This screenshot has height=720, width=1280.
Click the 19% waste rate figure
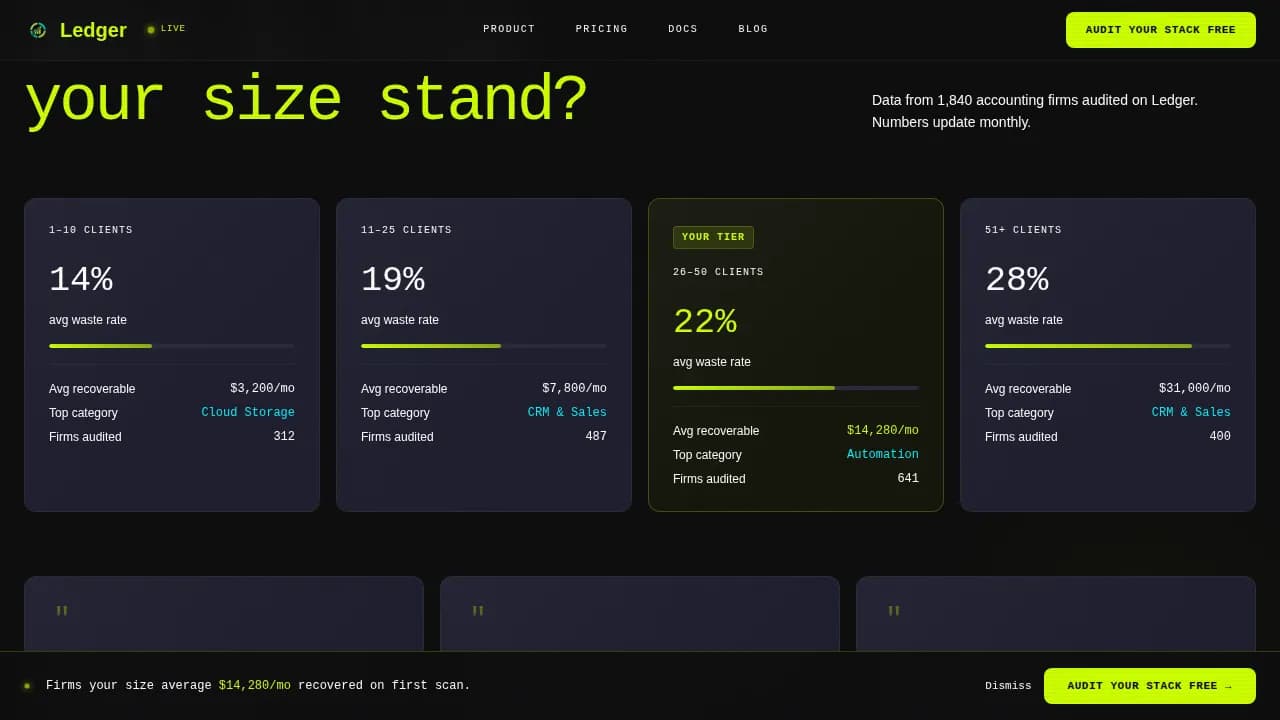tap(393, 280)
